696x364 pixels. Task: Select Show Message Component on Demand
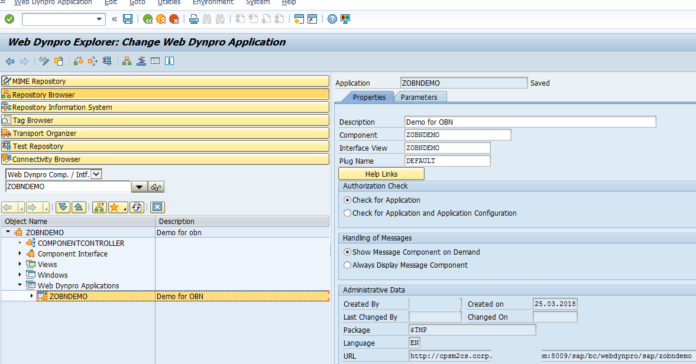click(x=348, y=252)
